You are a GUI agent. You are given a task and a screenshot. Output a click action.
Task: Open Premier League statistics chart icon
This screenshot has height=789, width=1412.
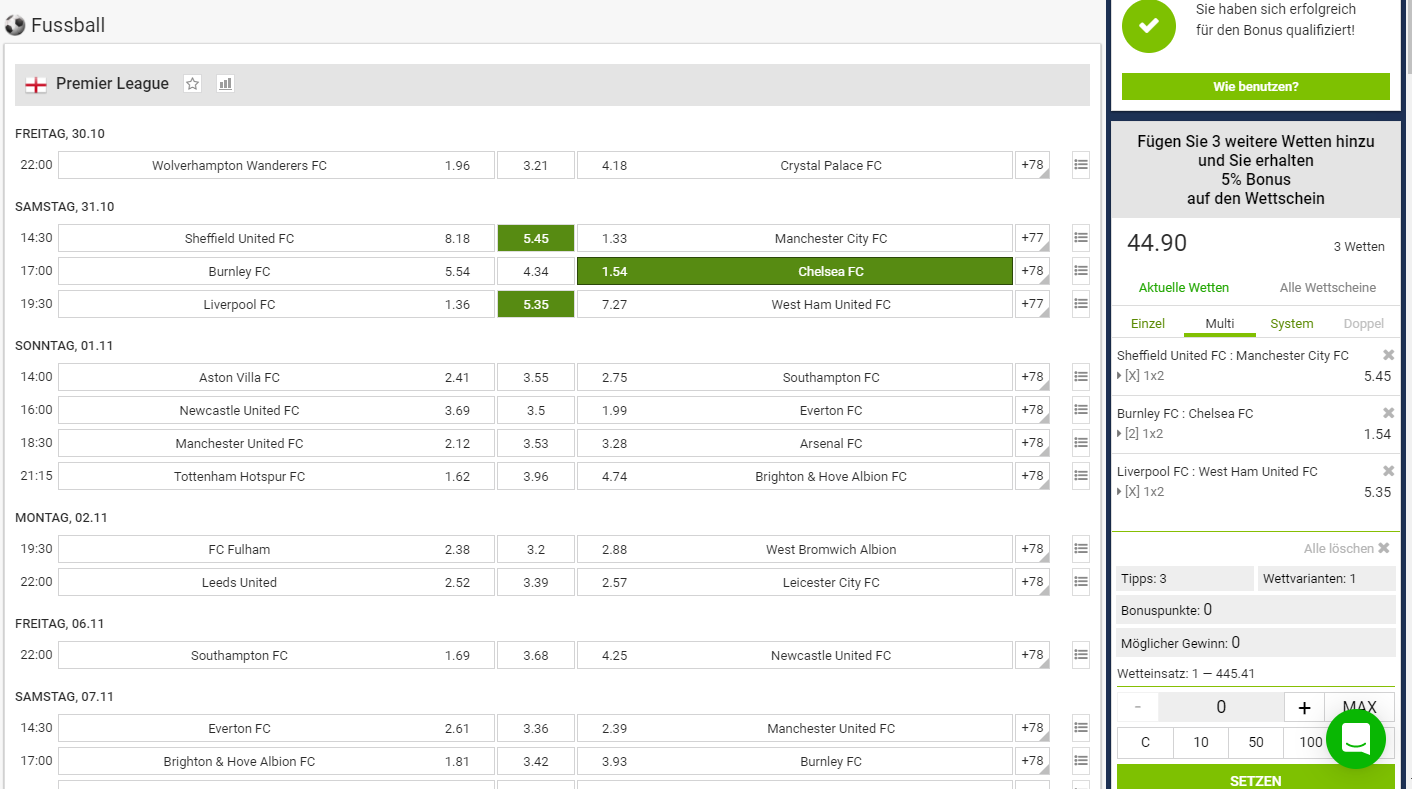(x=225, y=84)
